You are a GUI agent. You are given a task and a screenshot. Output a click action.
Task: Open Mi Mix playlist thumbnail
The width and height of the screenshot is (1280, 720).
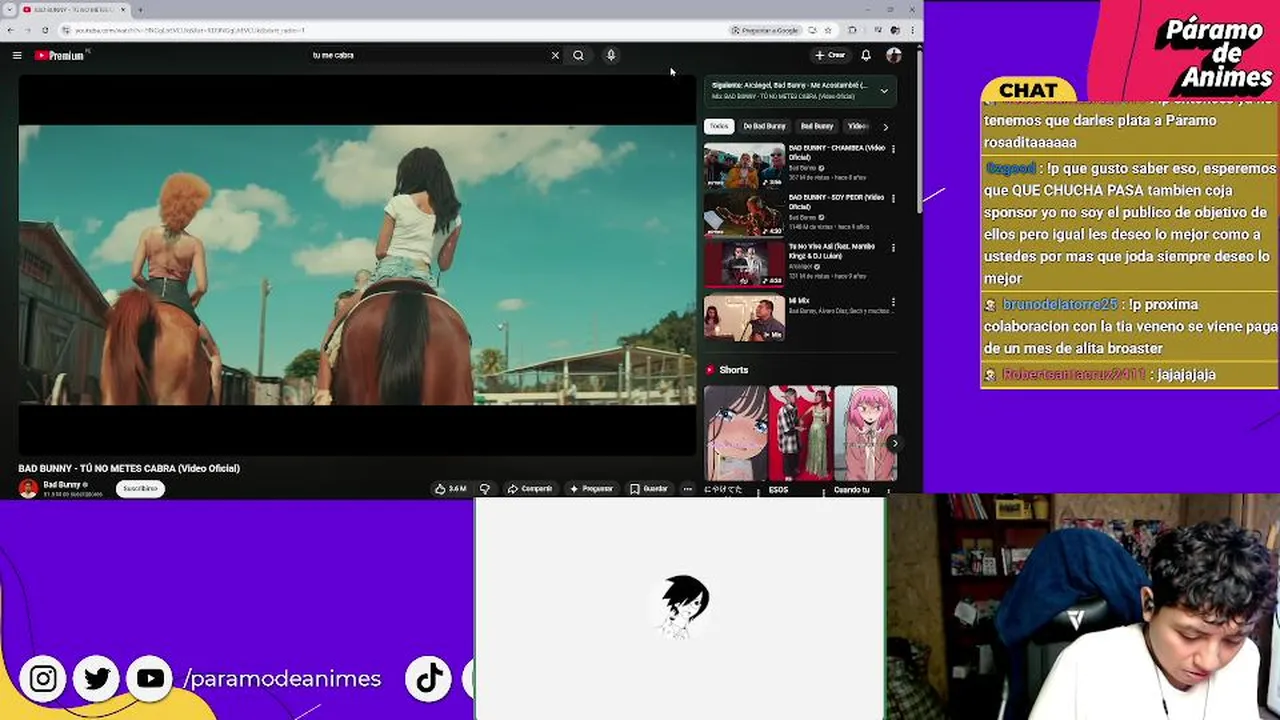(x=744, y=318)
